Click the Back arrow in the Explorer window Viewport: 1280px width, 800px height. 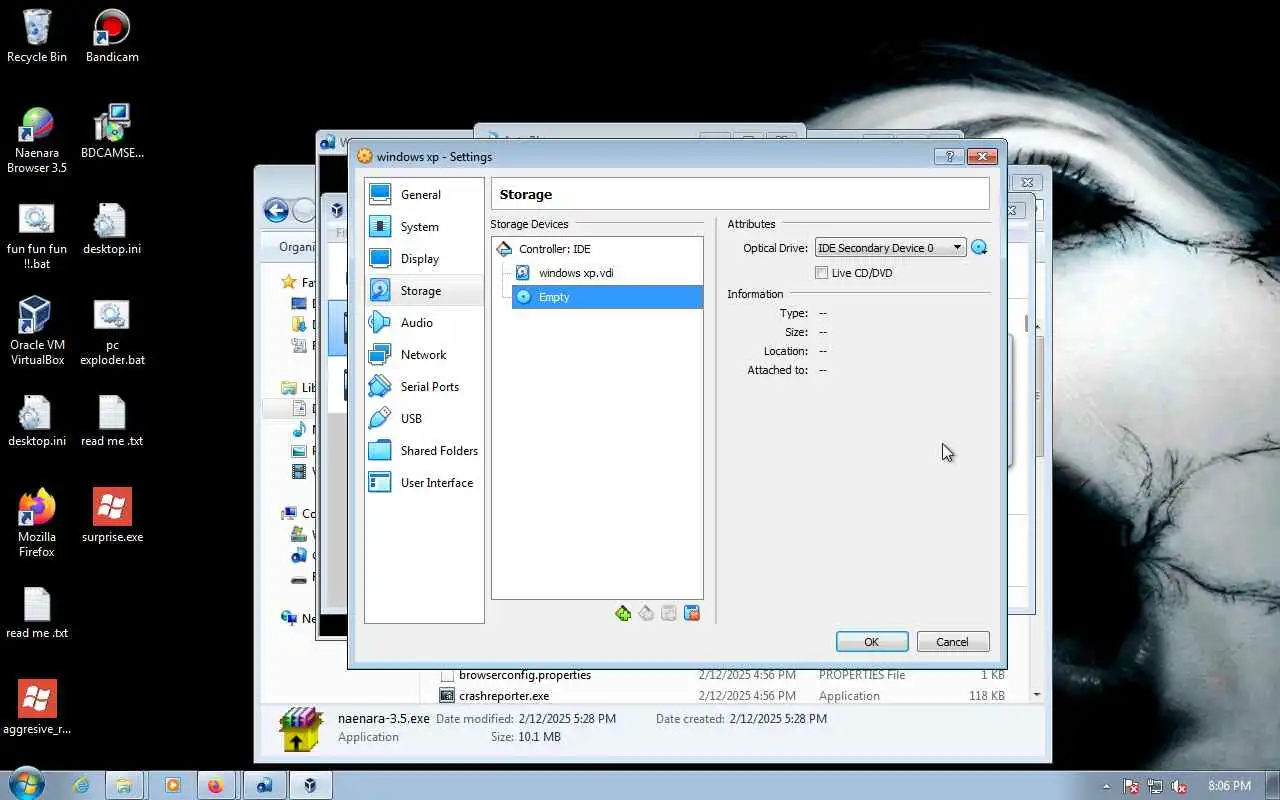tap(276, 210)
